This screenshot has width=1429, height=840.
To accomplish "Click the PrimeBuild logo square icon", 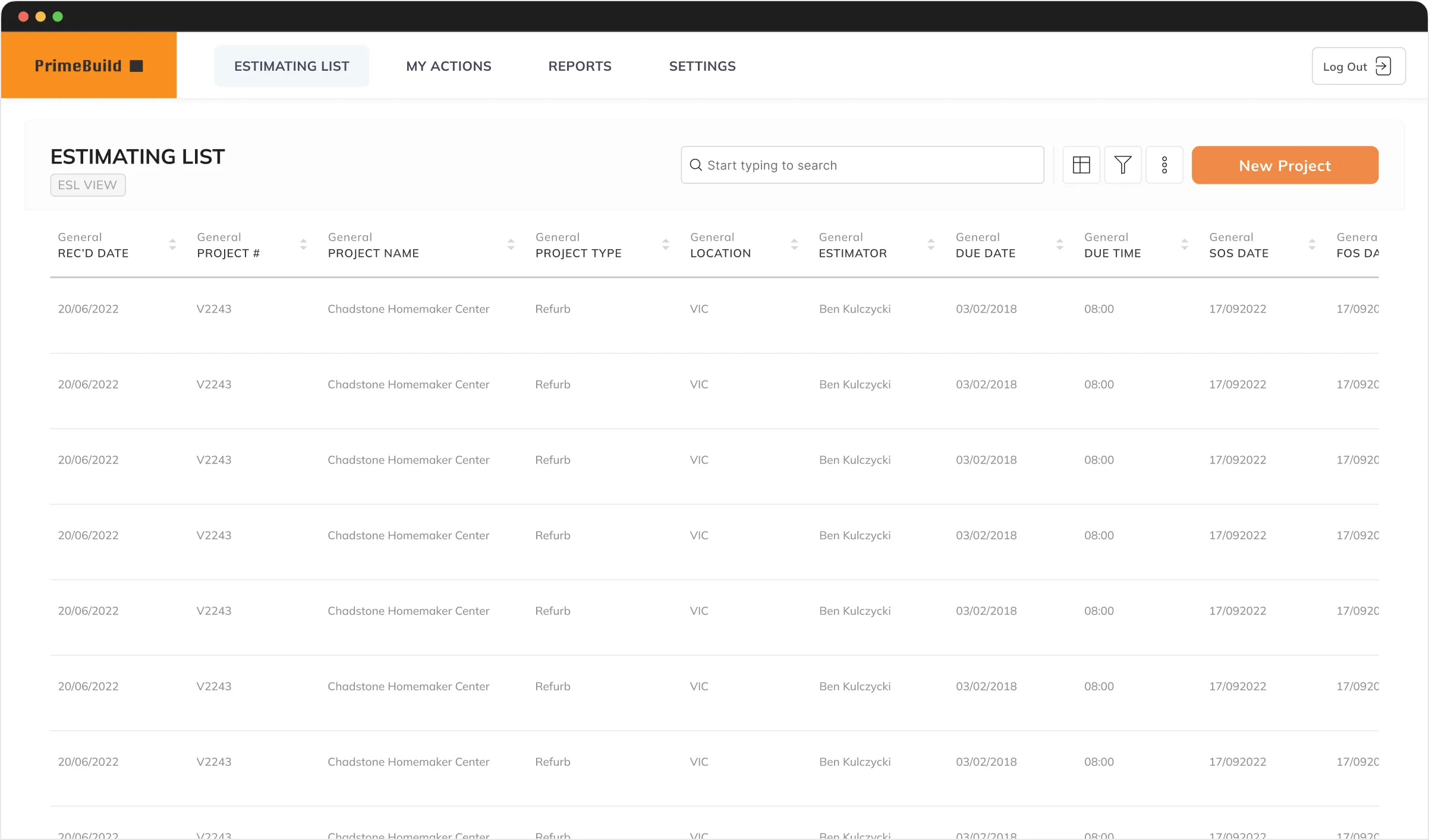I will 137,65.
